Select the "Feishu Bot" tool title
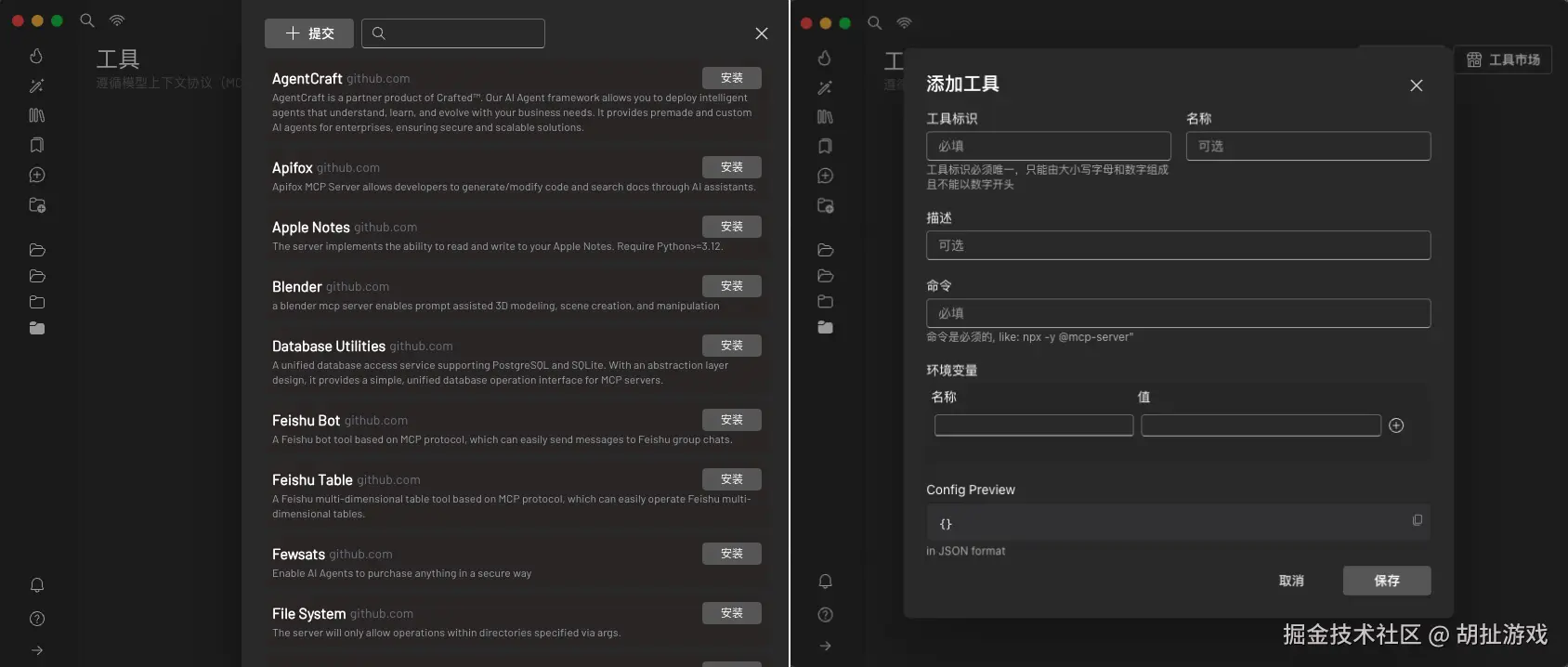 (307, 421)
